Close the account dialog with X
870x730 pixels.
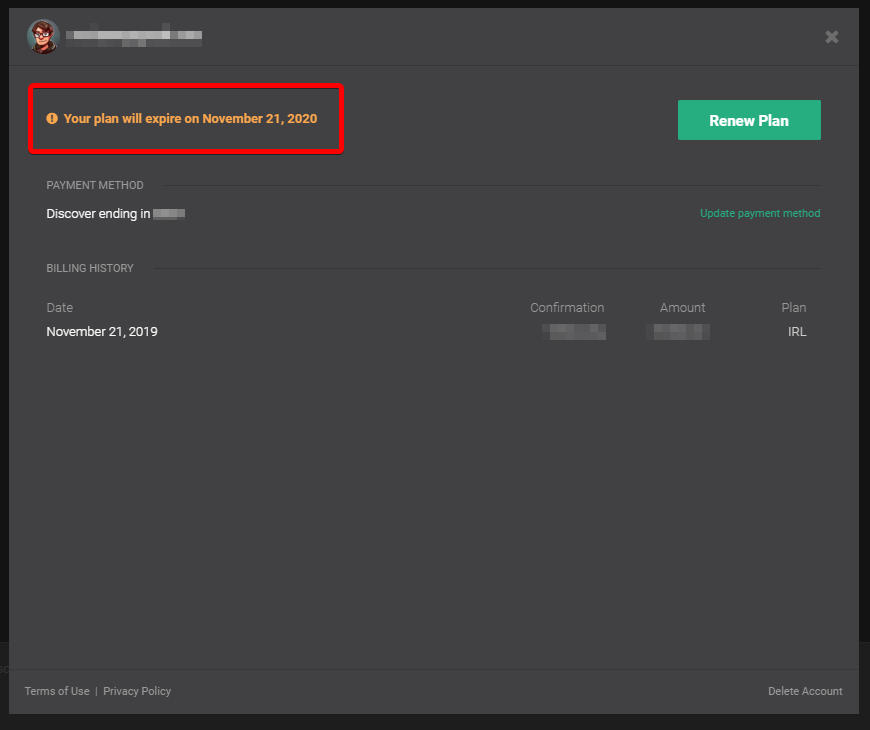point(831,37)
